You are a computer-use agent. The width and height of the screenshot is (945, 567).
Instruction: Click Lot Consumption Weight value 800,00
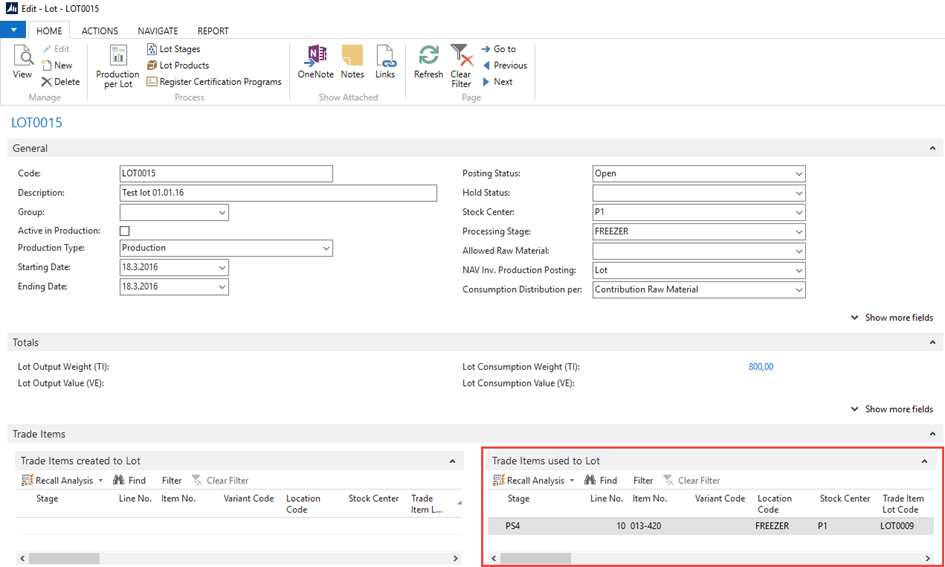pyautogui.click(x=761, y=366)
